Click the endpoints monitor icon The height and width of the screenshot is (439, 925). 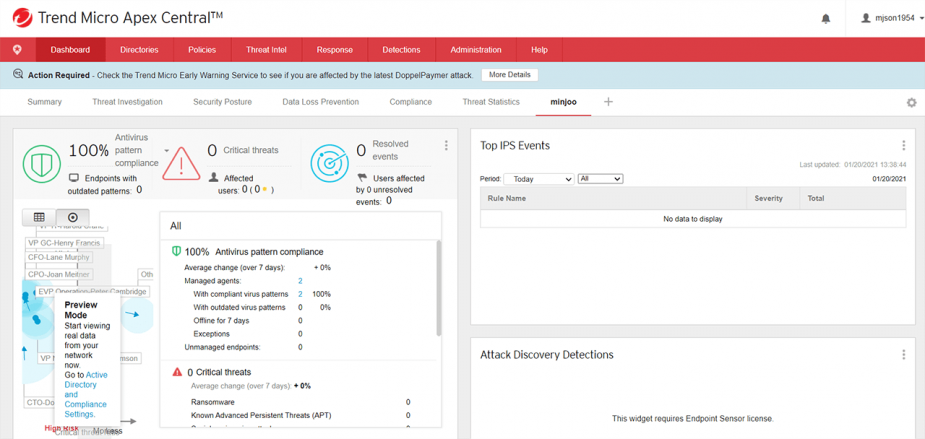pyautogui.click(x=74, y=178)
